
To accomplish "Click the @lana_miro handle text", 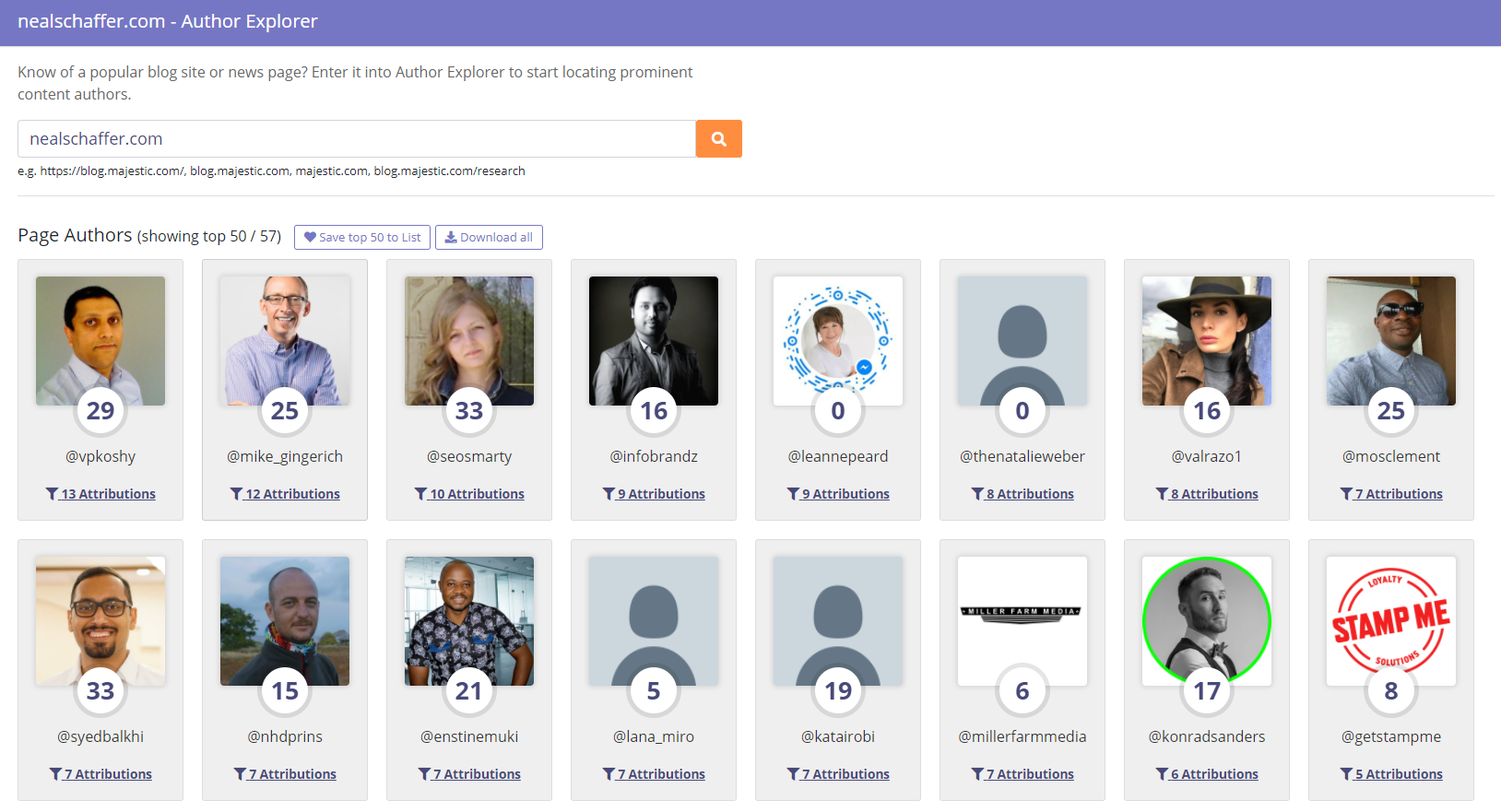I will coord(654,736).
